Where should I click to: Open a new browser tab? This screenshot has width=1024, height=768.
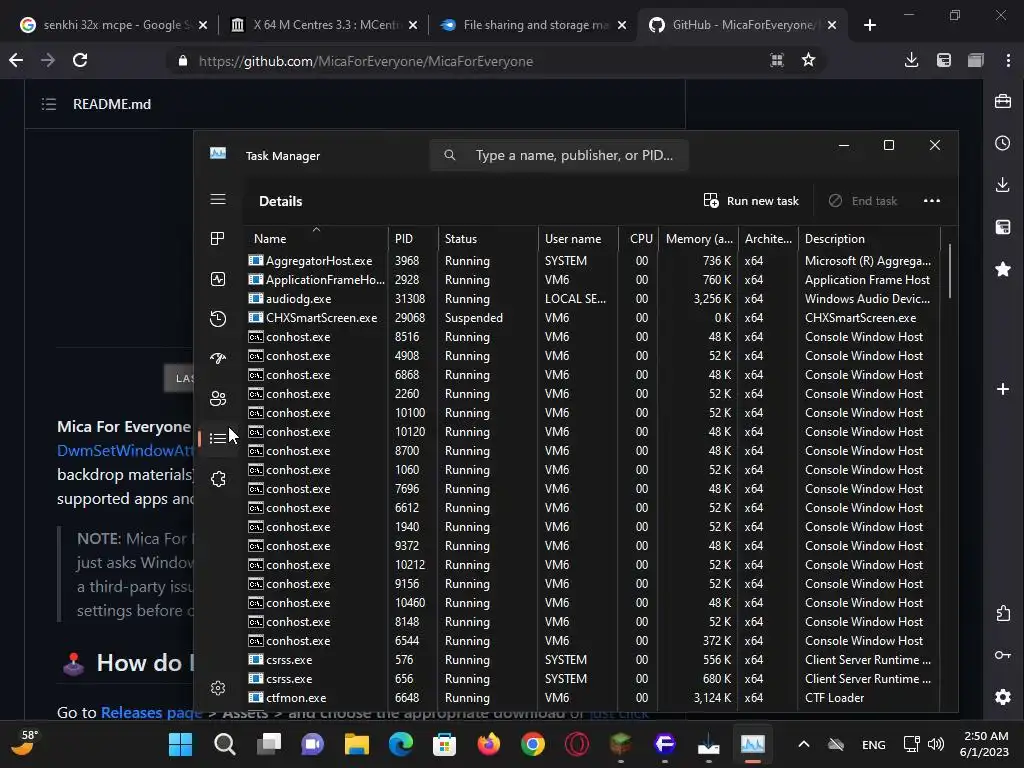(x=869, y=25)
